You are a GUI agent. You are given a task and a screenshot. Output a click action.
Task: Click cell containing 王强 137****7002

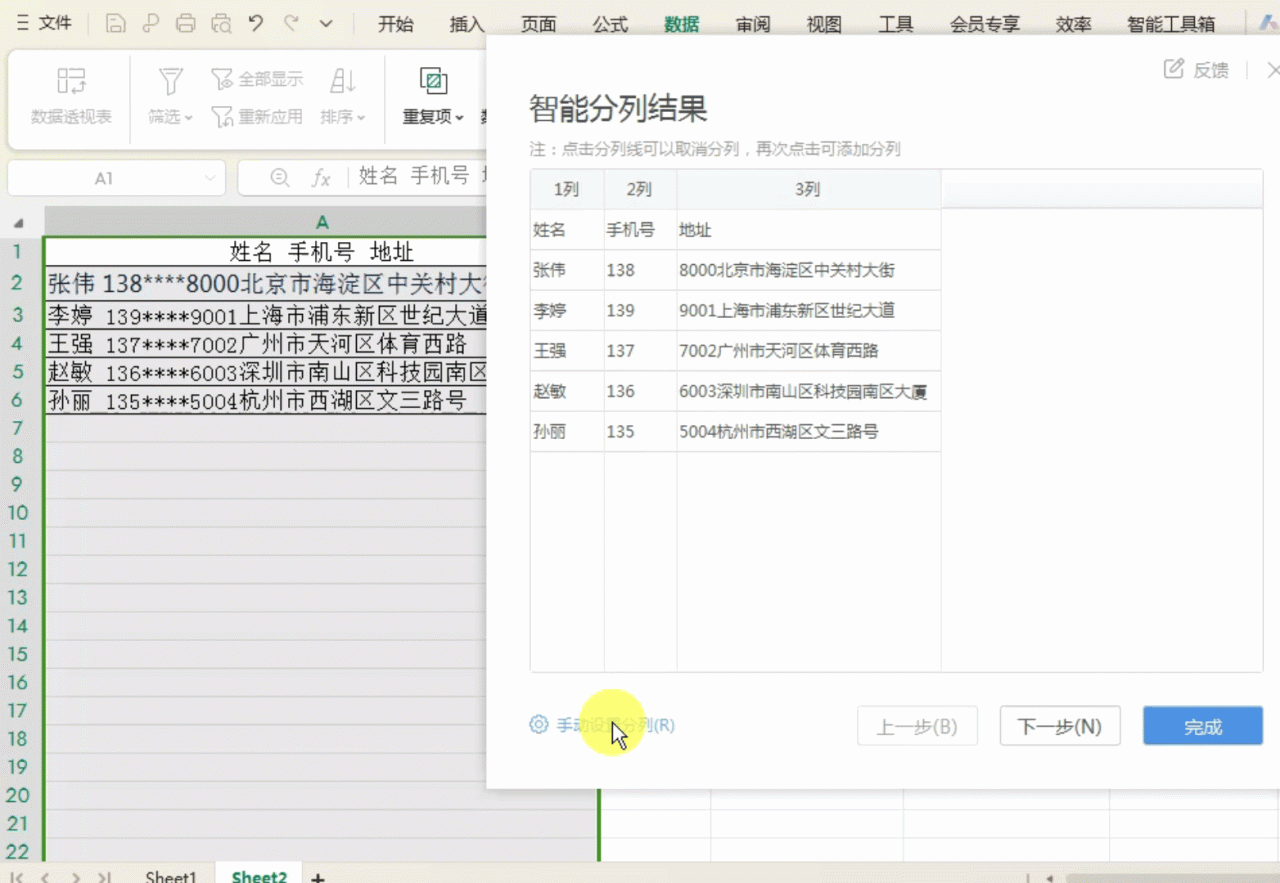tap(266, 344)
